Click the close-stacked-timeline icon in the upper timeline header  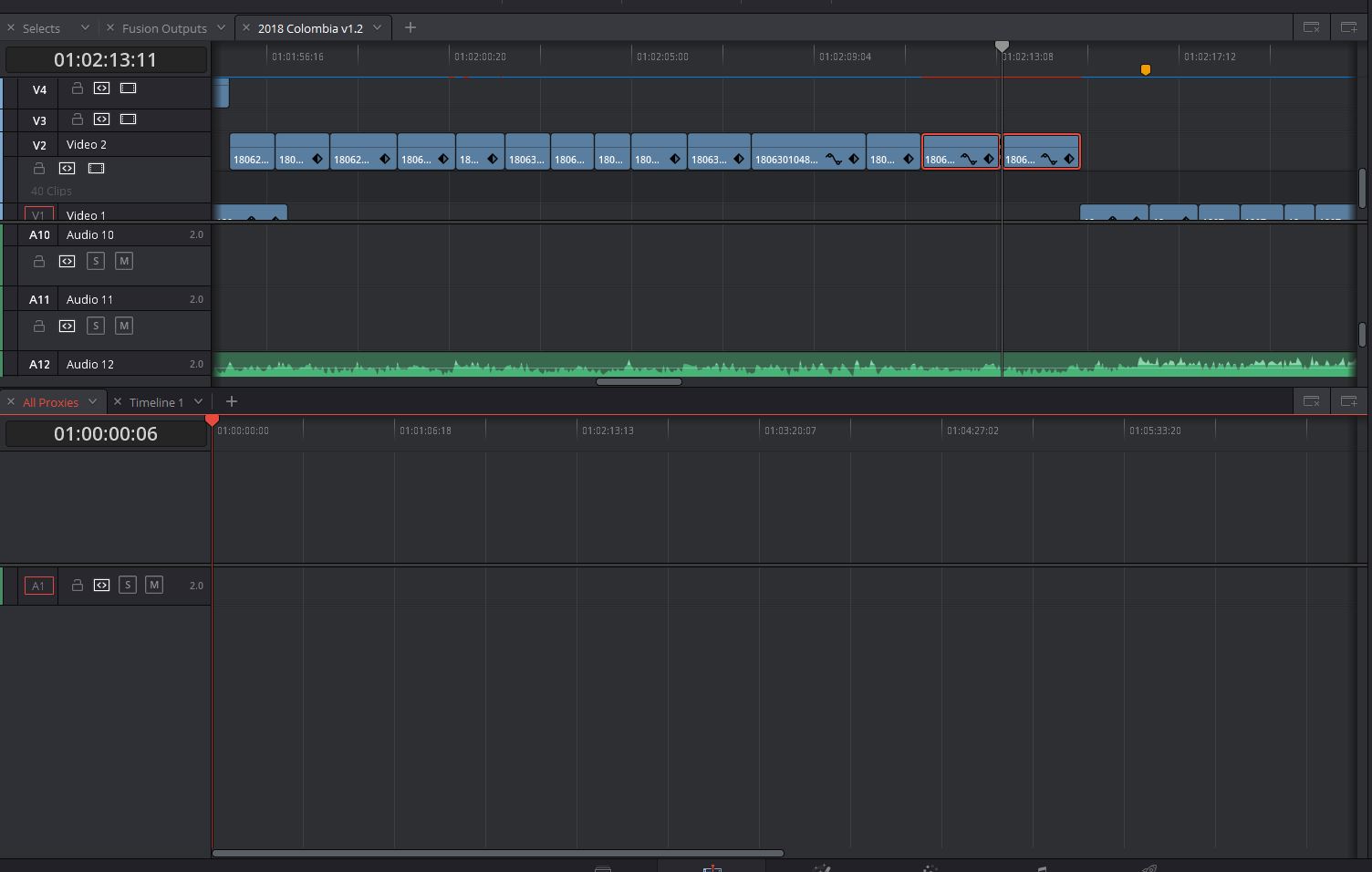tap(1311, 27)
